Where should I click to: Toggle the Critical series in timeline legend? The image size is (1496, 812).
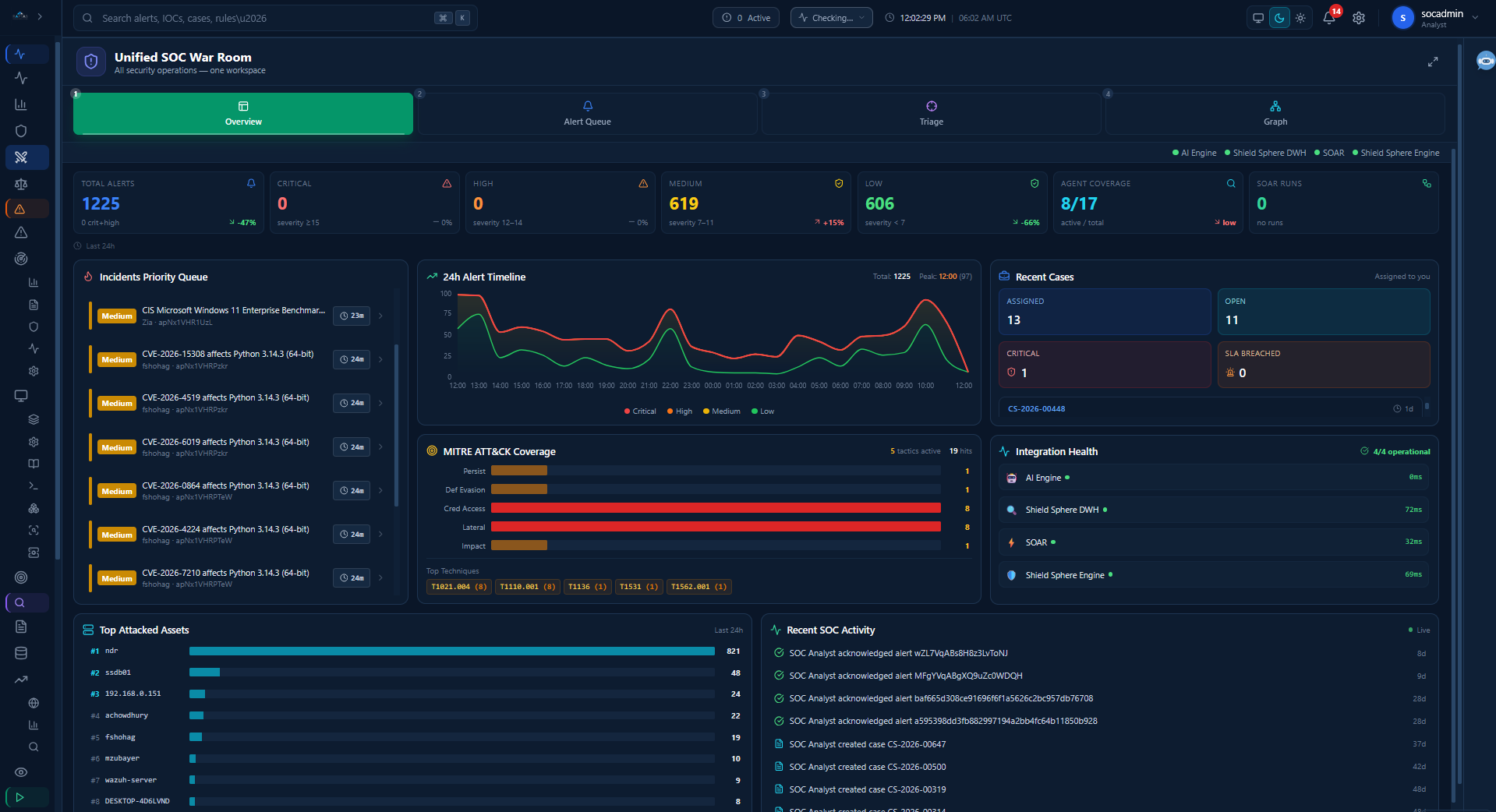tap(640, 411)
